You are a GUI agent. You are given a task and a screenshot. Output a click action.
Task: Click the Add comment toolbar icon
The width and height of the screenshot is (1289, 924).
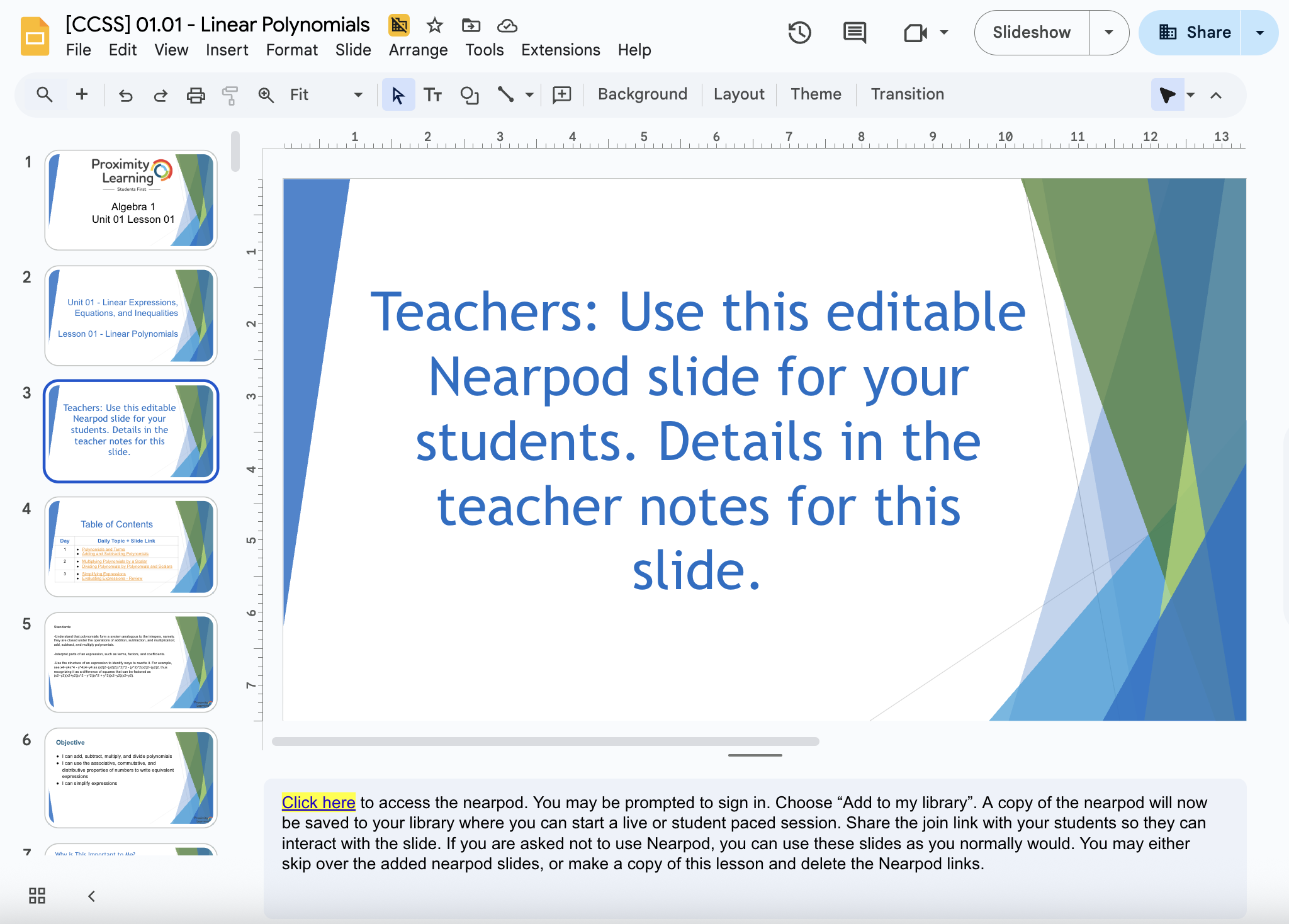[x=561, y=94]
